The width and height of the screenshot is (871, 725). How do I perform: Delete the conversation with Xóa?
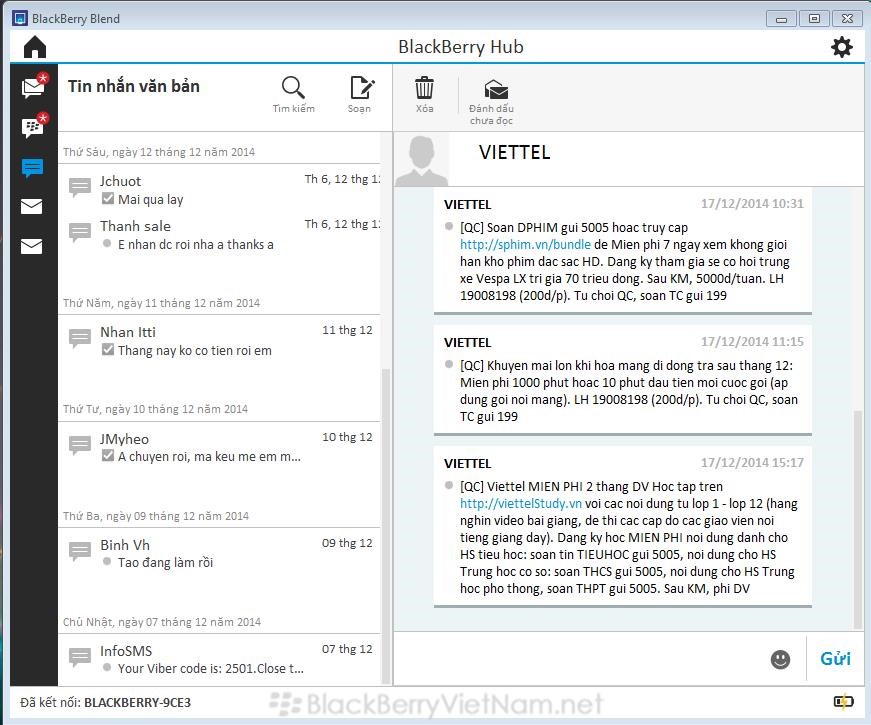coord(425,95)
